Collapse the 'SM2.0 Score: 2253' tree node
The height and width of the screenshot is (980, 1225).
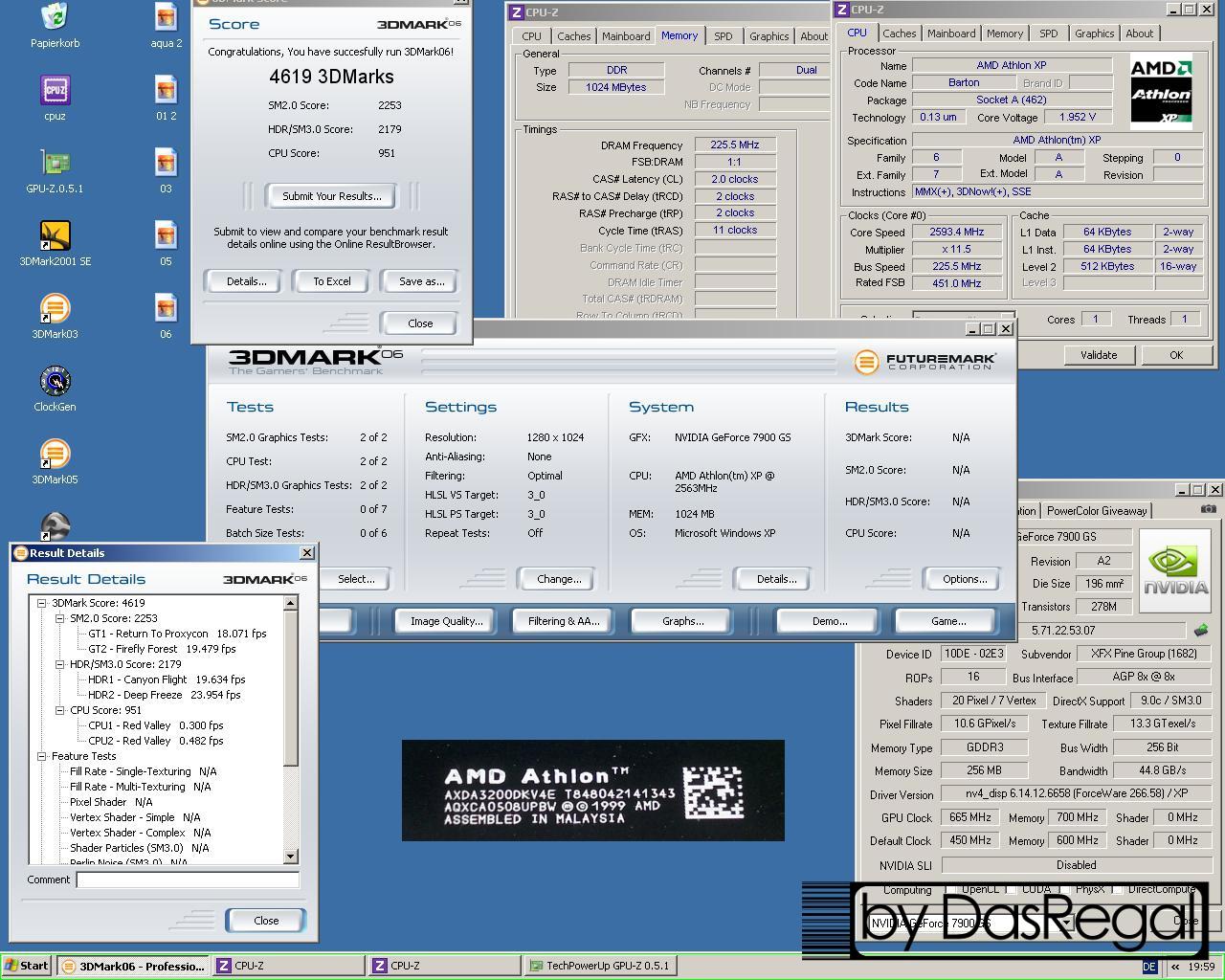[60, 618]
